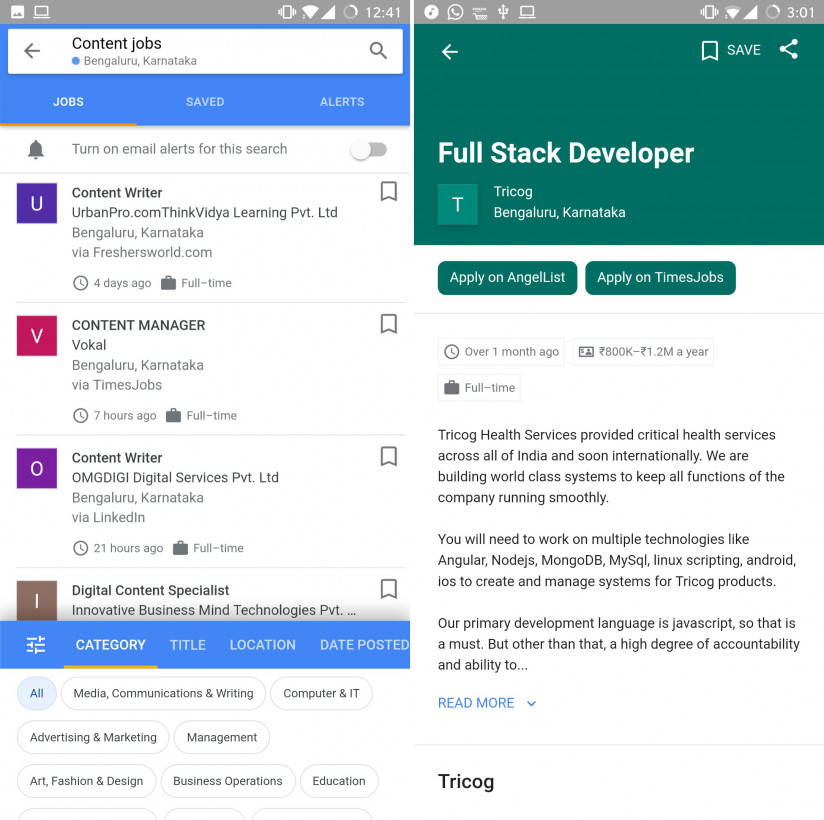The width and height of the screenshot is (824, 820).
Task: Bookmark the Vokal Content Manager job
Action: click(x=389, y=324)
